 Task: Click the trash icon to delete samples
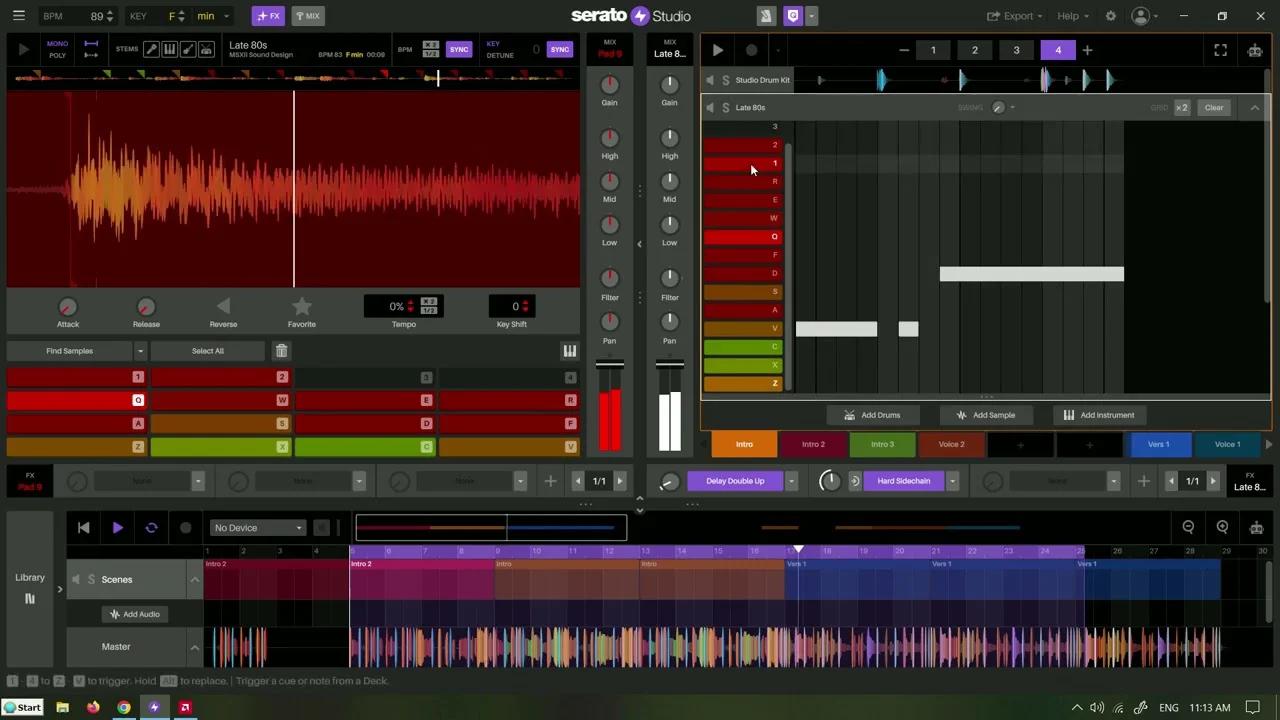click(x=281, y=350)
